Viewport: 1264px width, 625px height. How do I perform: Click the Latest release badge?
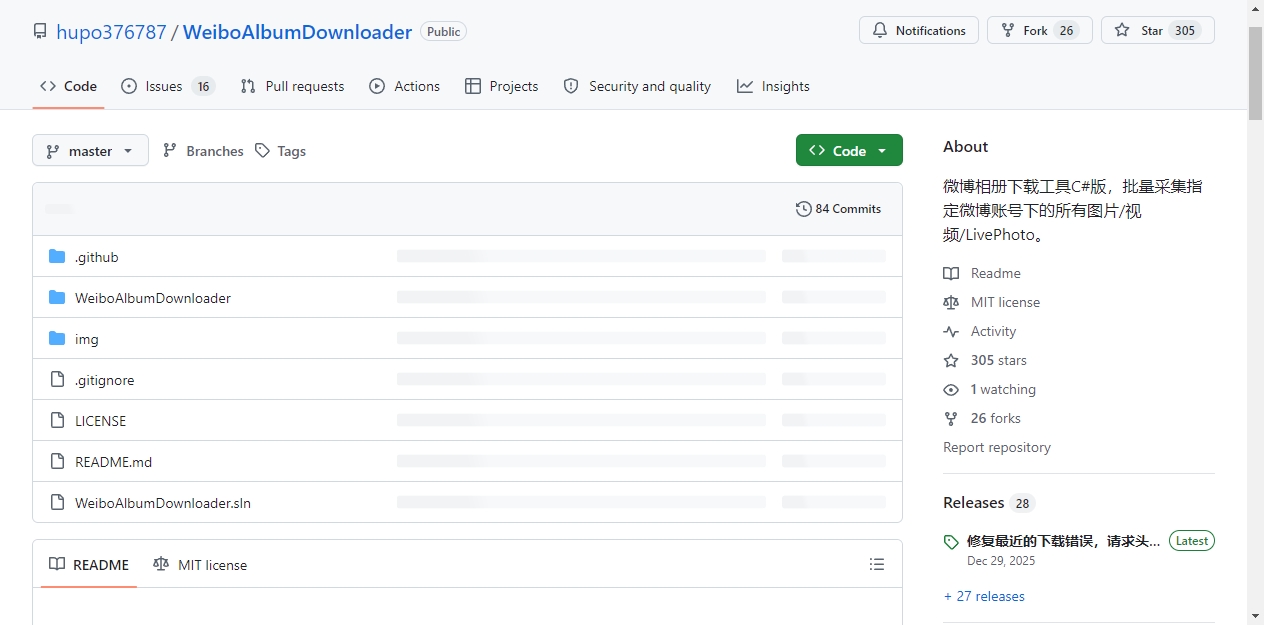coord(1191,541)
